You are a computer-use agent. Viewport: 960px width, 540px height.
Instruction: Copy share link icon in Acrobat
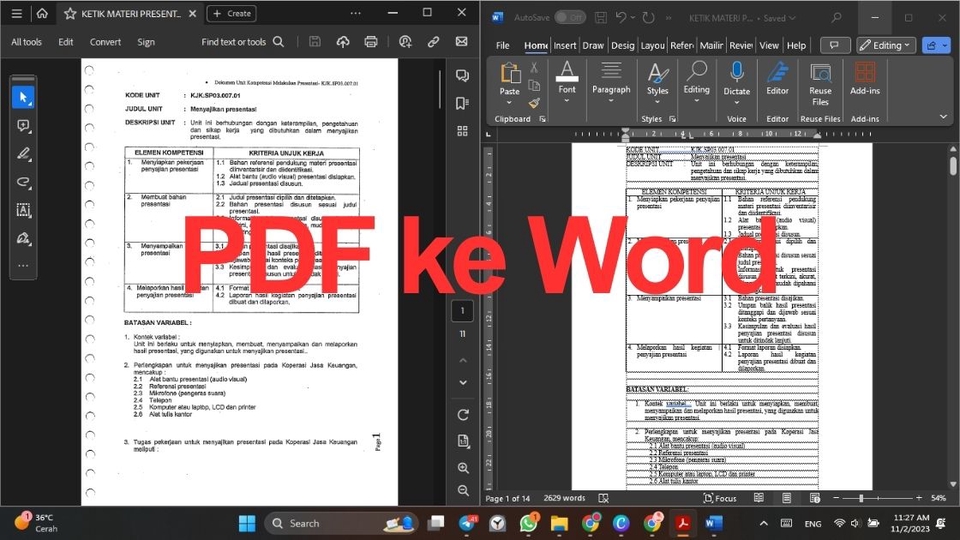tap(433, 42)
